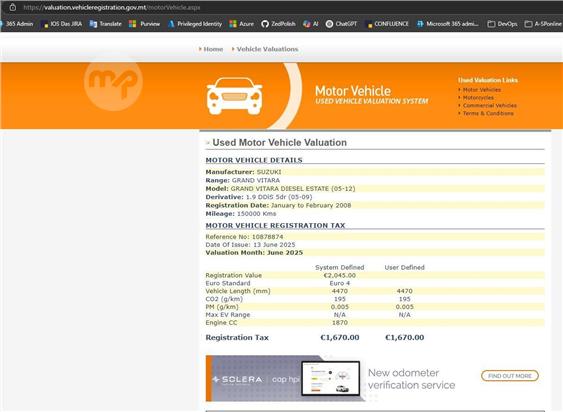Open the ZedPolish GitHub bookmark
563x412 pixels.
click(278, 24)
